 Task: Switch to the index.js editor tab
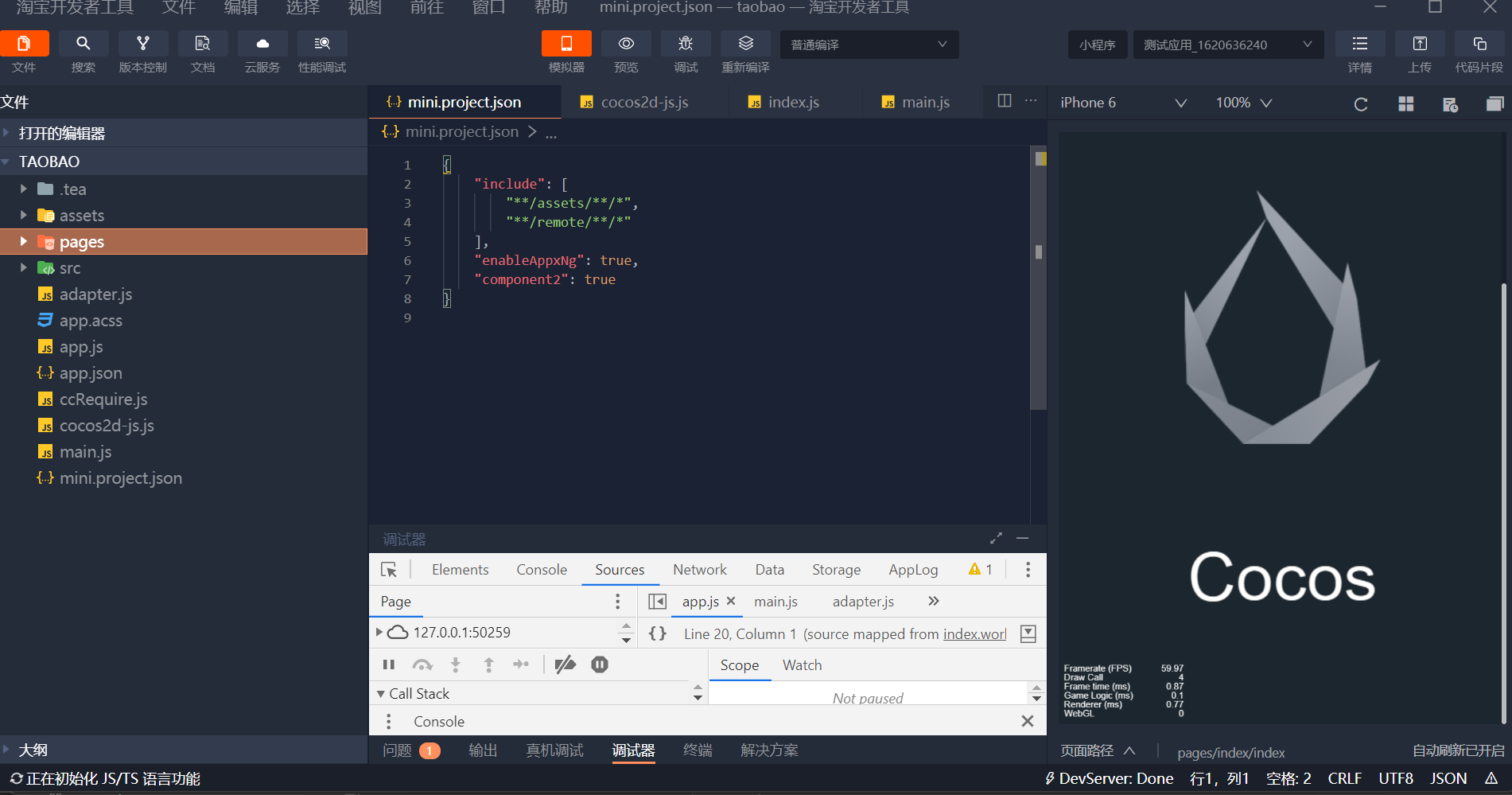click(794, 103)
